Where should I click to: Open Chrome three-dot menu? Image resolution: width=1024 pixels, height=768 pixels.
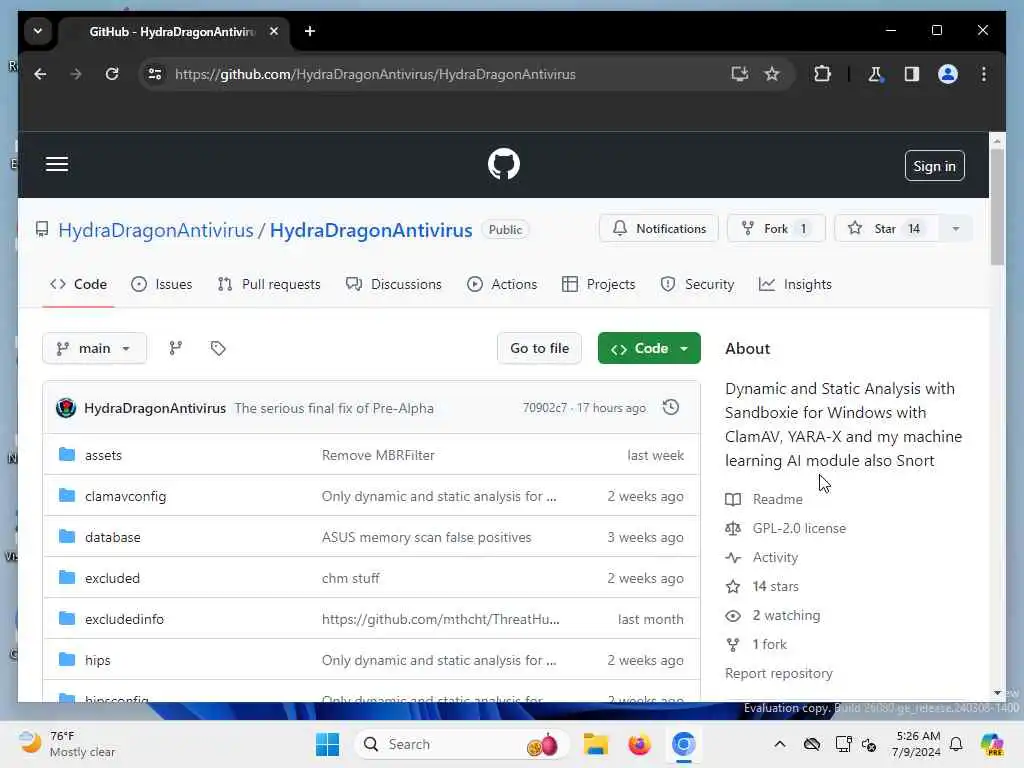pyautogui.click(x=984, y=74)
